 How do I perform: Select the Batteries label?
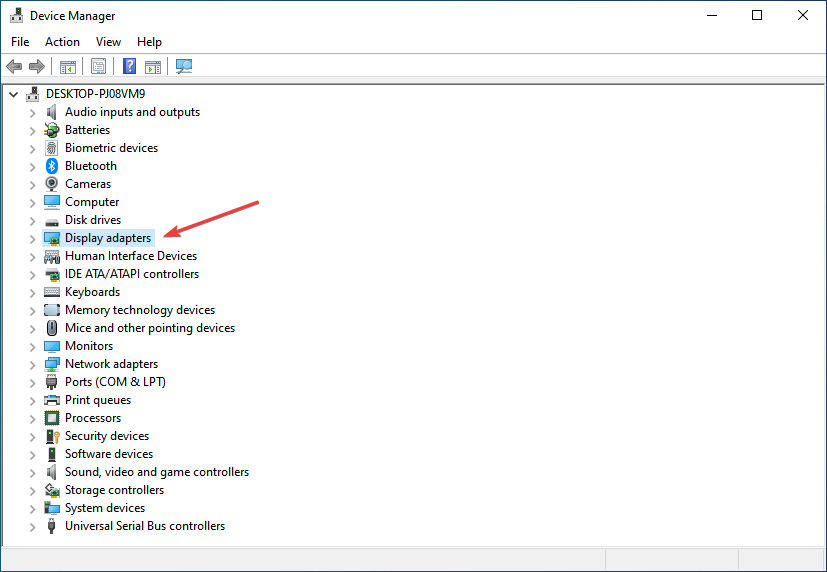tap(88, 130)
